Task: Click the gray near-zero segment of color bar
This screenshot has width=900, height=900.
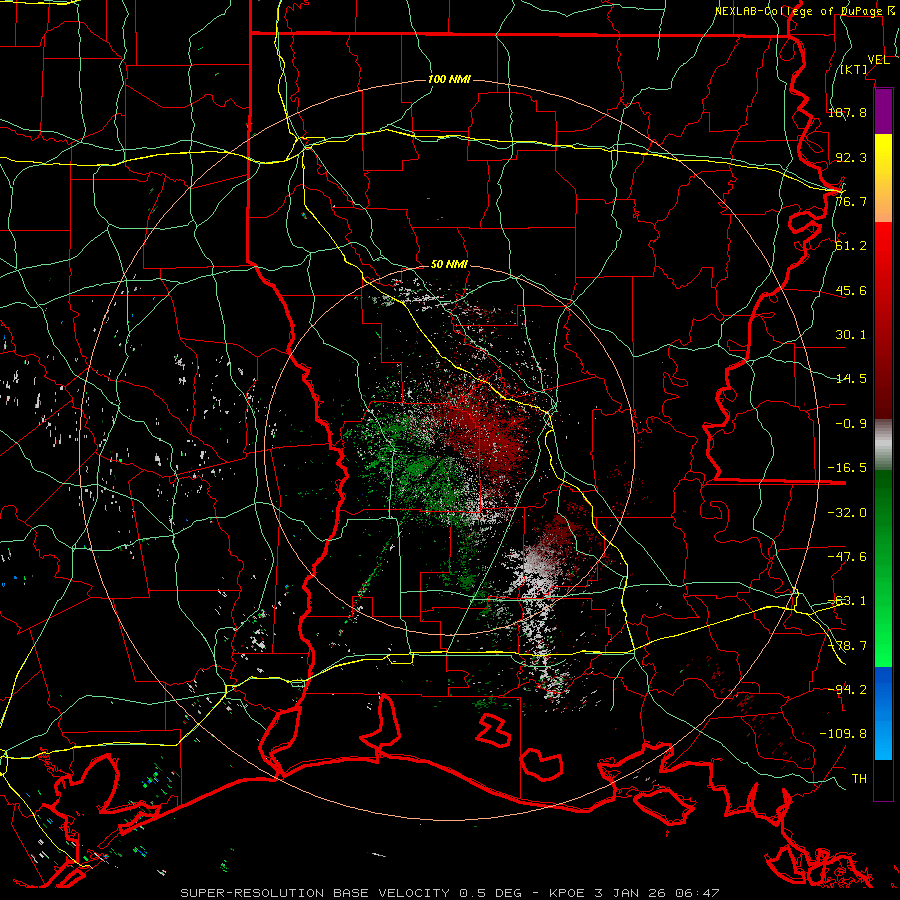Action: (x=883, y=445)
